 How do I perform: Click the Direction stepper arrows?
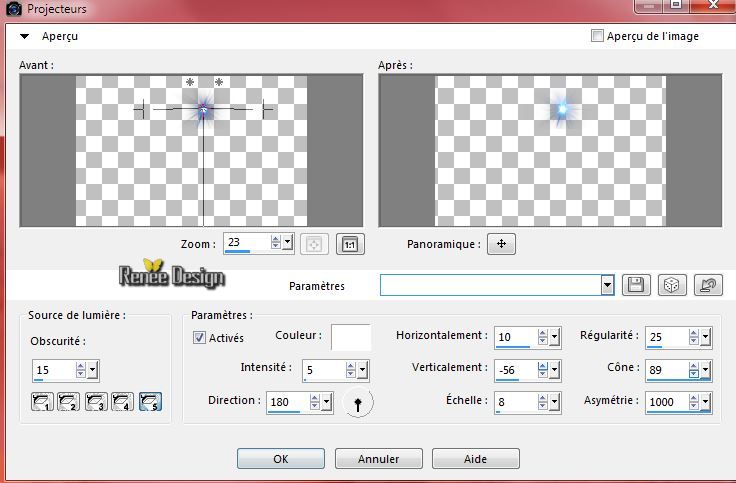315,402
